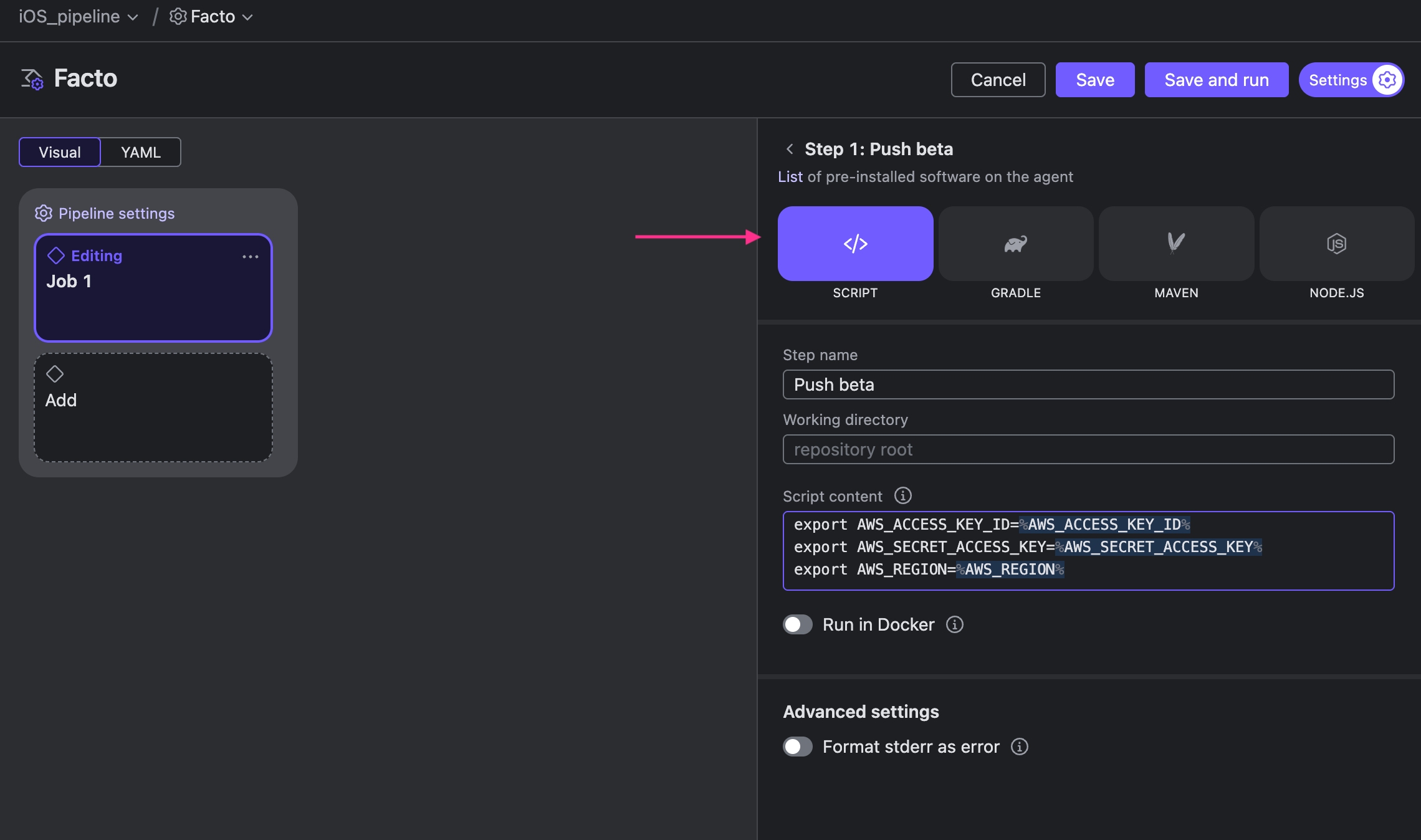The width and height of the screenshot is (1421, 840).
Task: Click the gear icon in Facto breadcrumb
Action: (178, 16)
